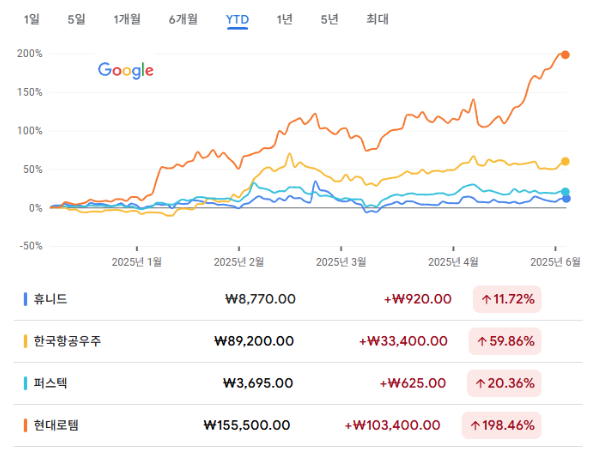Image resolution: width=596 pixels, height=452 pixels.
Task: Select the 1일 time range tab
Action: [x=32, y=19]
